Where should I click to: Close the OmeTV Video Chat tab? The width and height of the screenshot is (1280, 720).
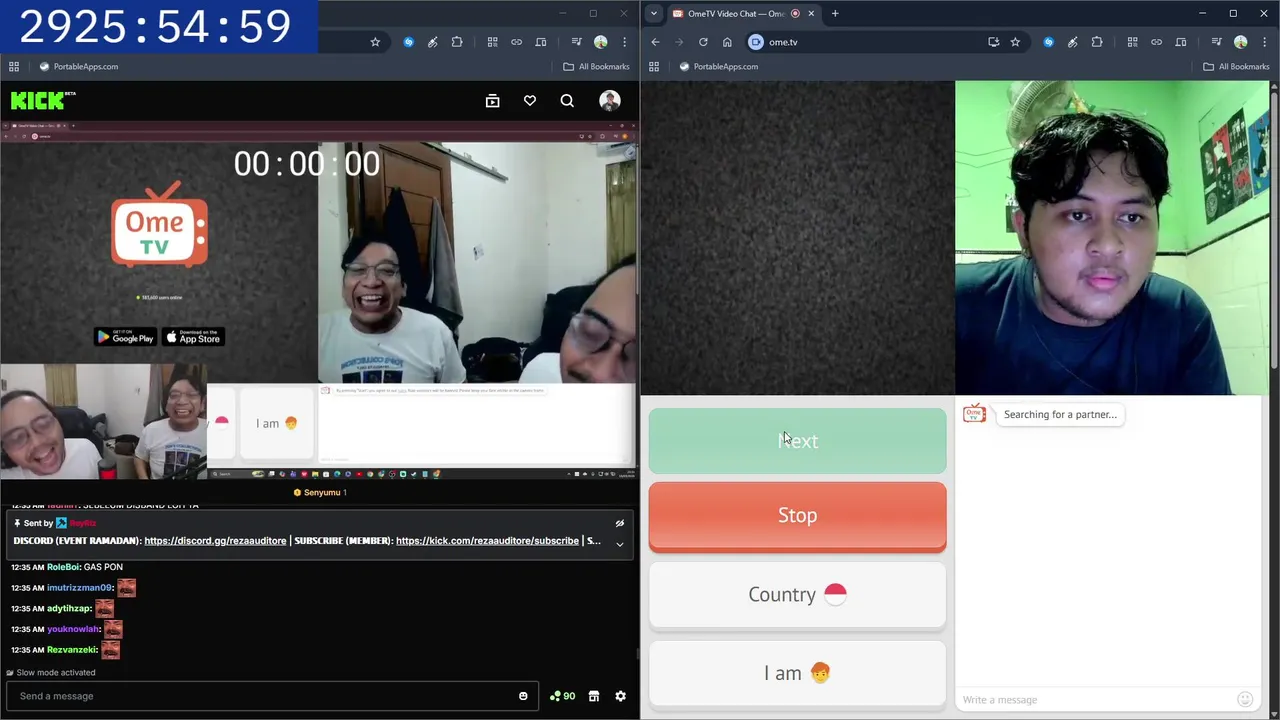[811, 13]
